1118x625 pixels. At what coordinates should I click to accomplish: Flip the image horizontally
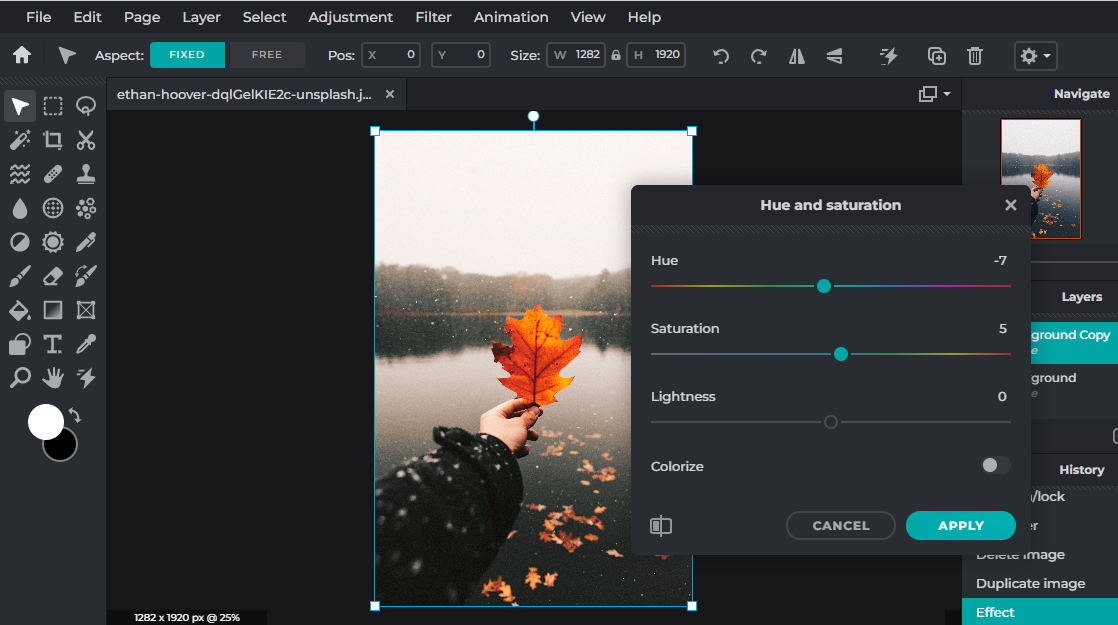tap(796, 55)
